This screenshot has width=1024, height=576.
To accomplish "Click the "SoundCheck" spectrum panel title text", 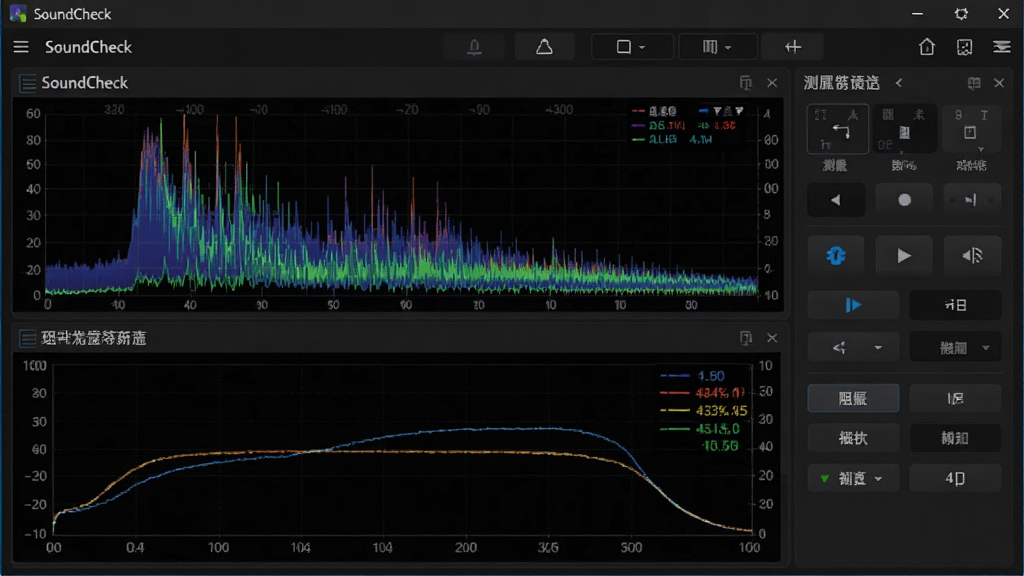I will 85,83.
